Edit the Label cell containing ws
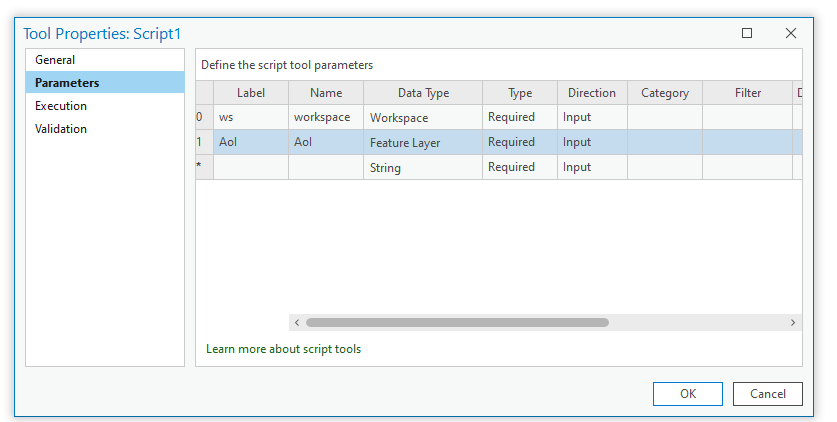The width and height of the screenshot is (837, 422). [x=250, y=118]
